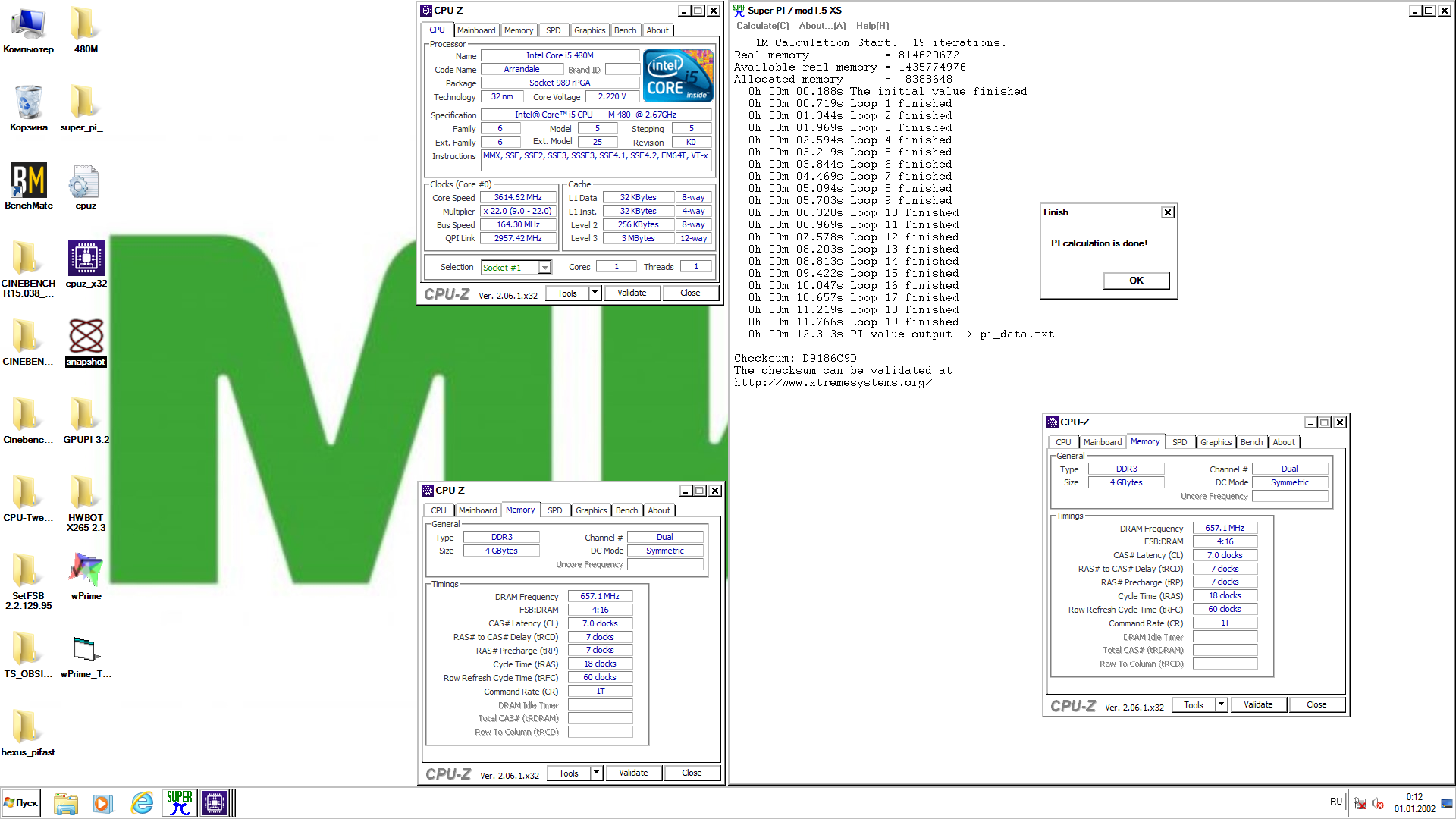Viewport: 1456px width, 819px height.
Task: Click the RU language indicator in tray
Action: click(1335, 802)
